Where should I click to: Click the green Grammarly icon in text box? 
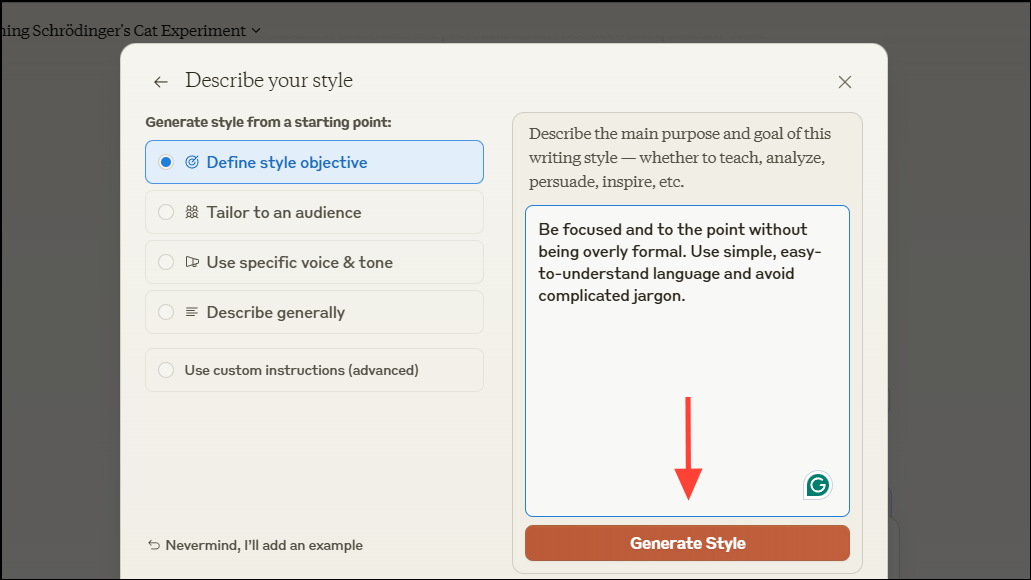pyautogui.click(x=818, y=486)
